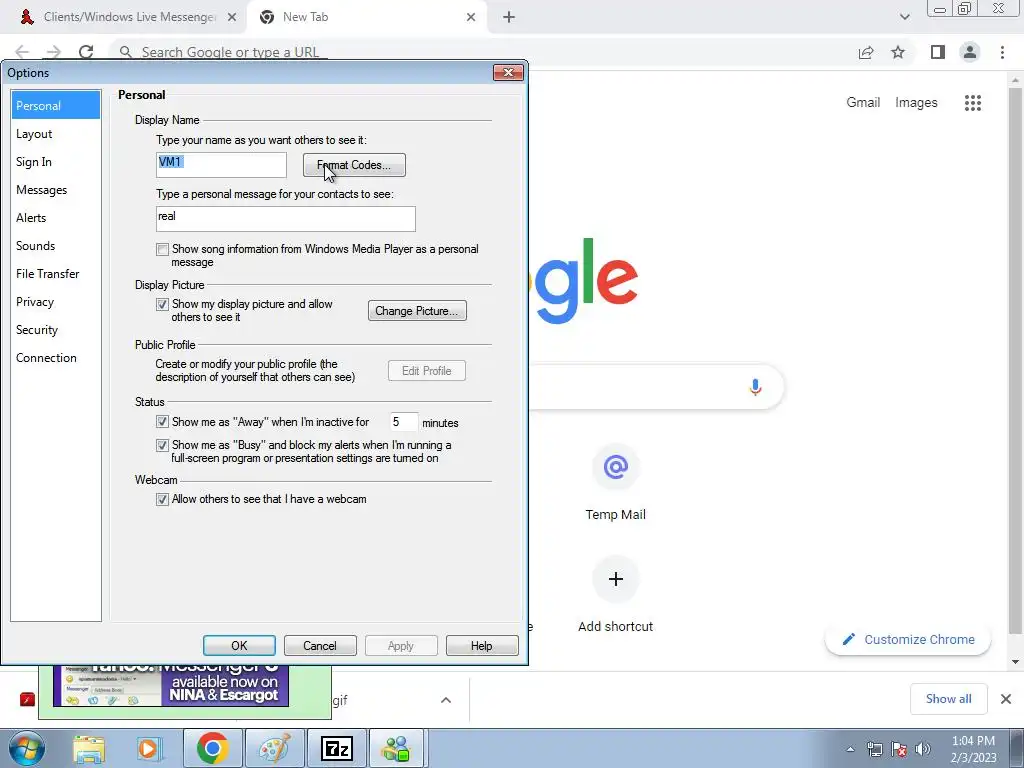Image resolution: width=1024 pixels, height=768 pixels.
Task: Close the New Tab tab
Action: (x=471, y=18)
